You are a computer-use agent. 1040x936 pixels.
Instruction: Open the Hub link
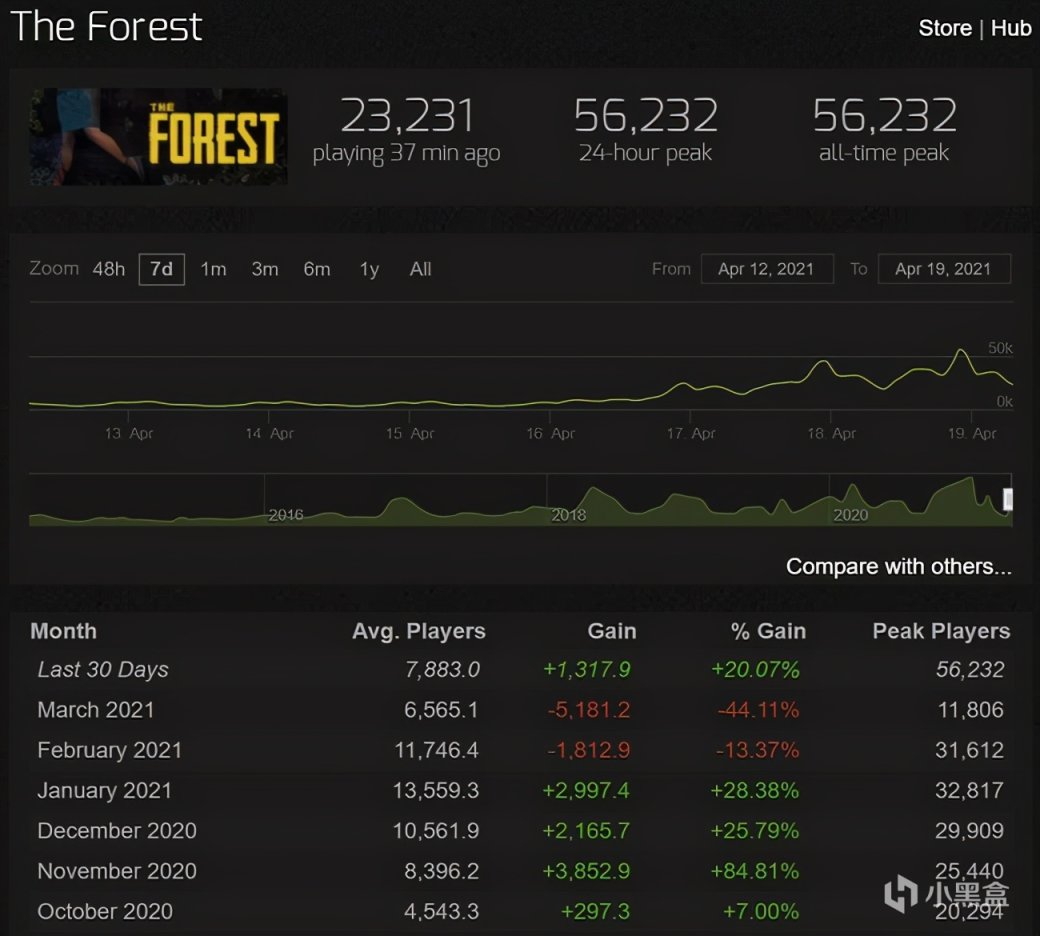pyautogui.click(x=1011, y=28)
